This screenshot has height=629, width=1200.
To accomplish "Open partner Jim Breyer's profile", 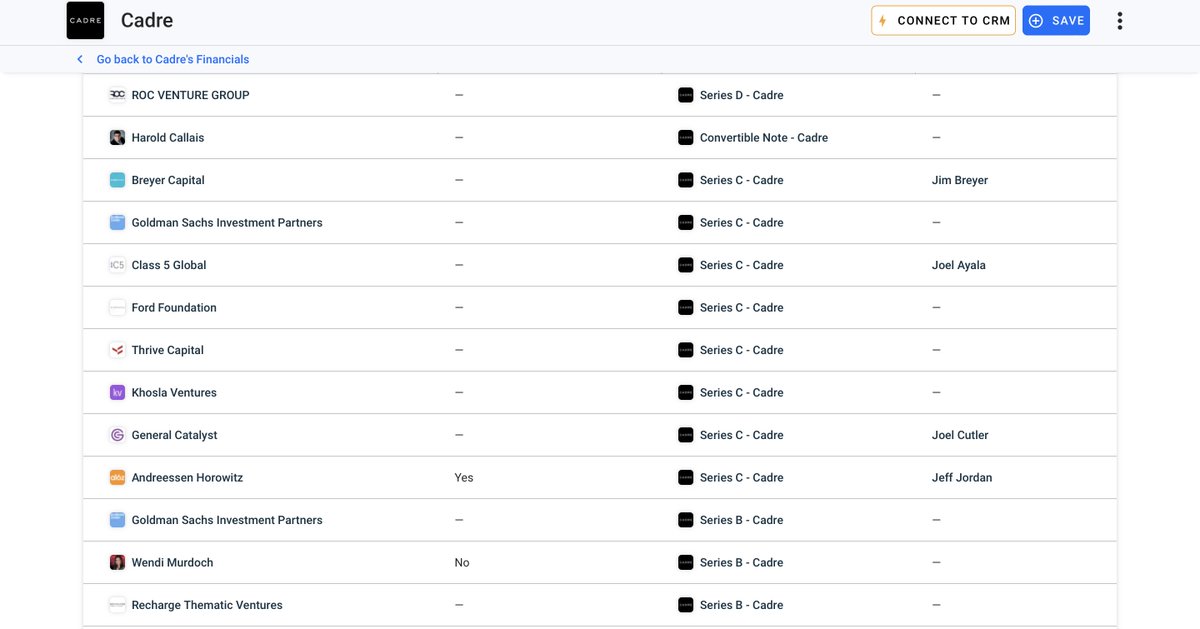I will [959, 180].
